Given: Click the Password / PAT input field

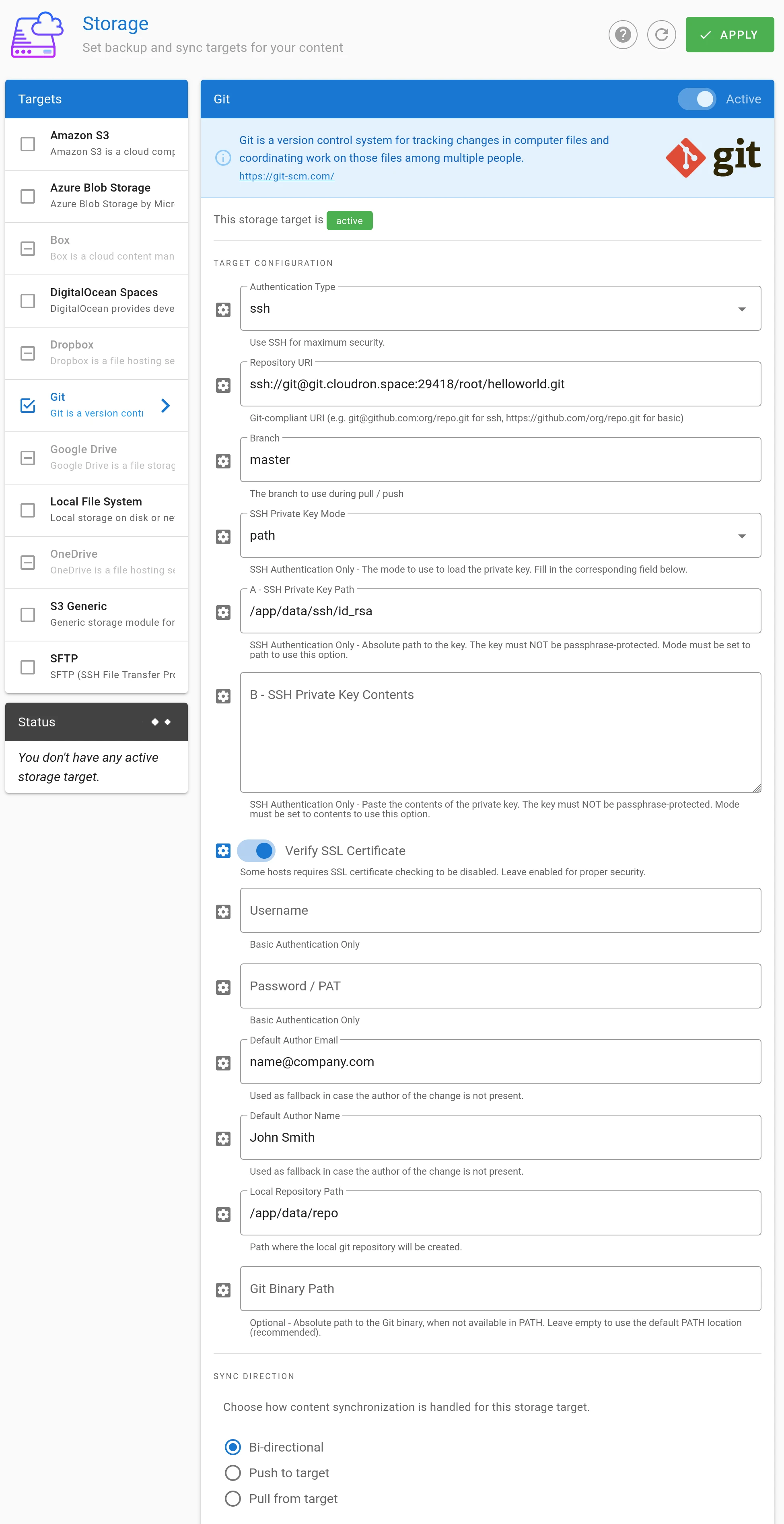Looking at the screenshot, I should click(x=500, y=986).
